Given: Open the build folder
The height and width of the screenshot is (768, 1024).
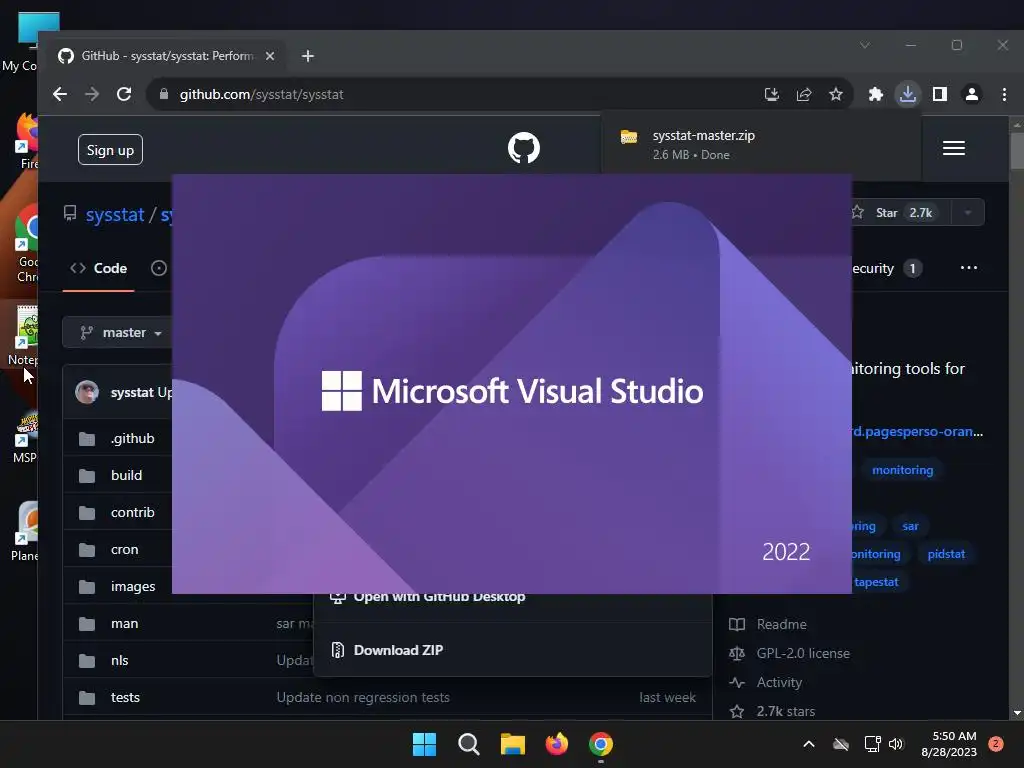Looking at the screenshot, I should [127, 475].
